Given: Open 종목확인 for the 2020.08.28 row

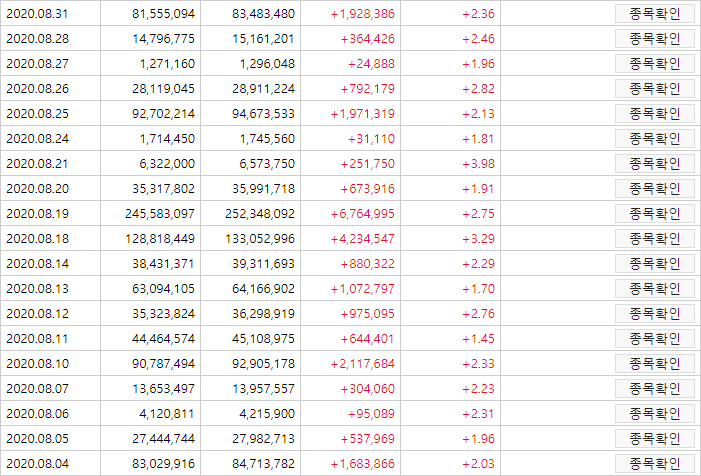Looking at the screenshot, I should (655, 39).
